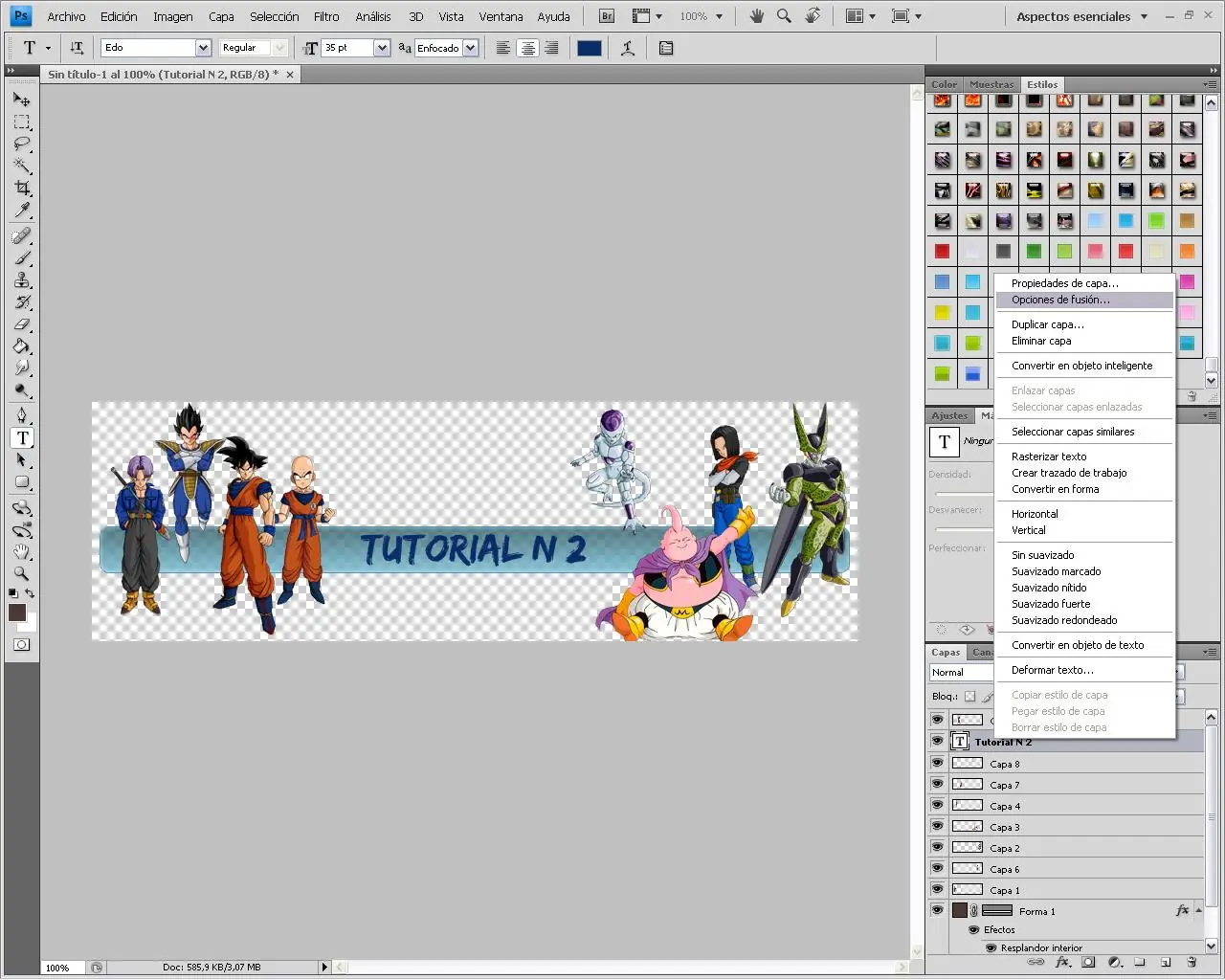Select the Spot Healing Brush tool

tap(22, 235)
